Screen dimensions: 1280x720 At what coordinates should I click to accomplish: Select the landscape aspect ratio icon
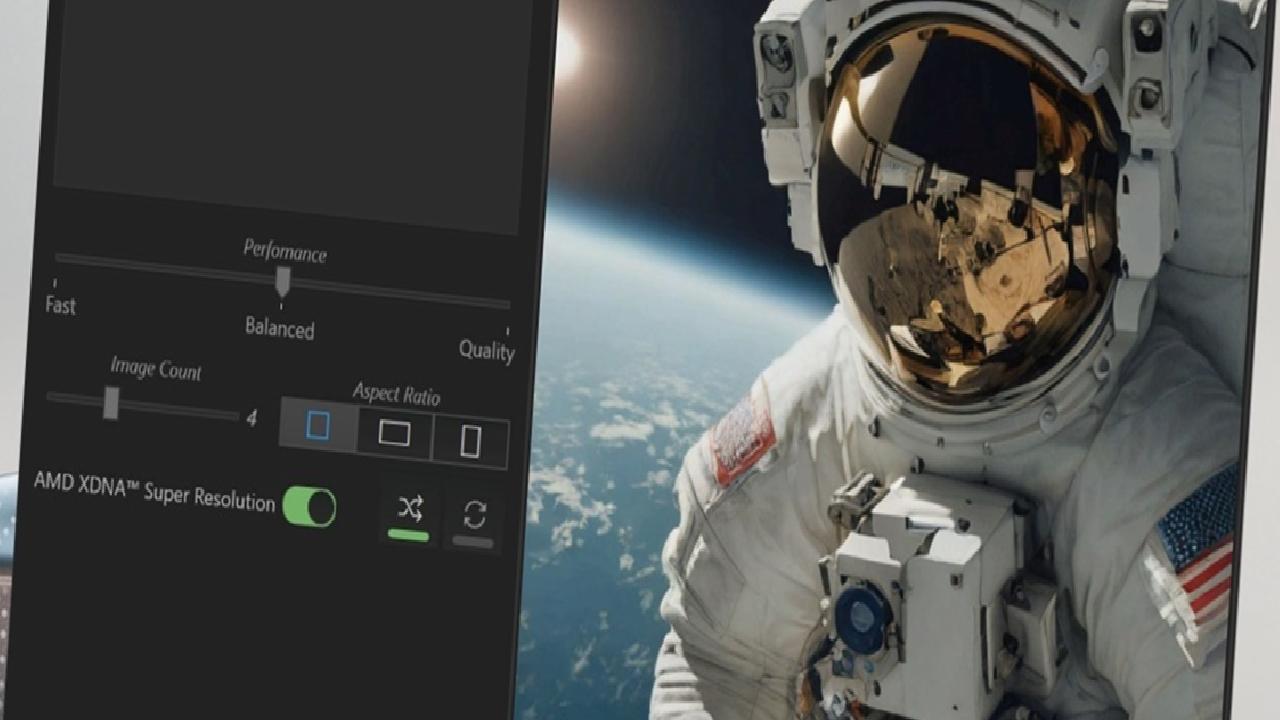pos(394,433)
